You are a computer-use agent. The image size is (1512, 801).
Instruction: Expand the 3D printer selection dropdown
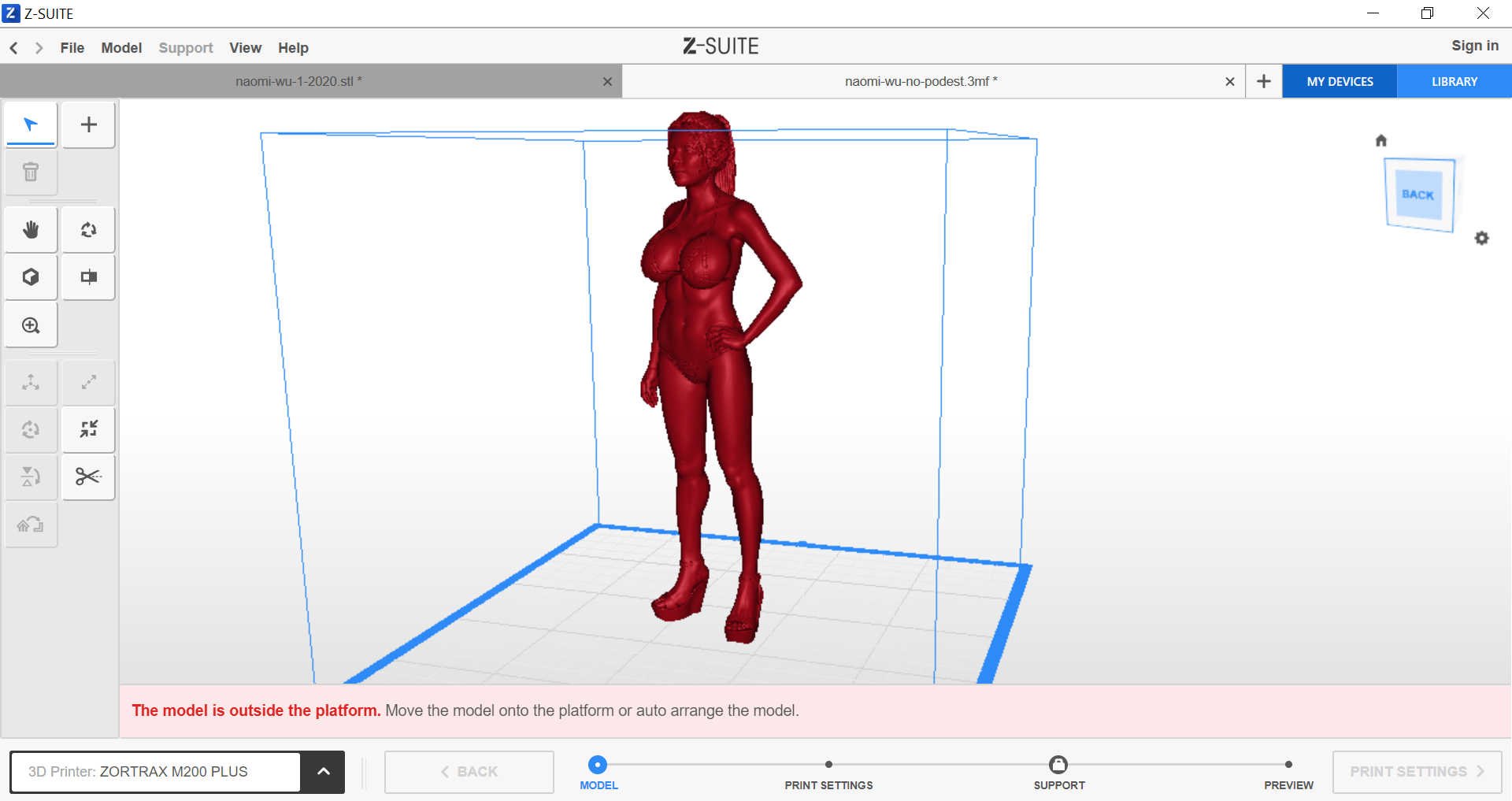pyautogui.click(x=323, y=772)
